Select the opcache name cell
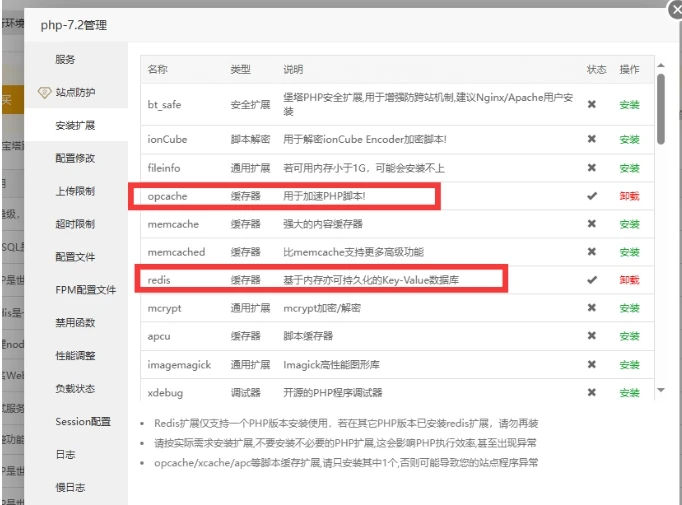Image resolution: width=682 pixels, height=505 pixels. (x=167, y=196)
